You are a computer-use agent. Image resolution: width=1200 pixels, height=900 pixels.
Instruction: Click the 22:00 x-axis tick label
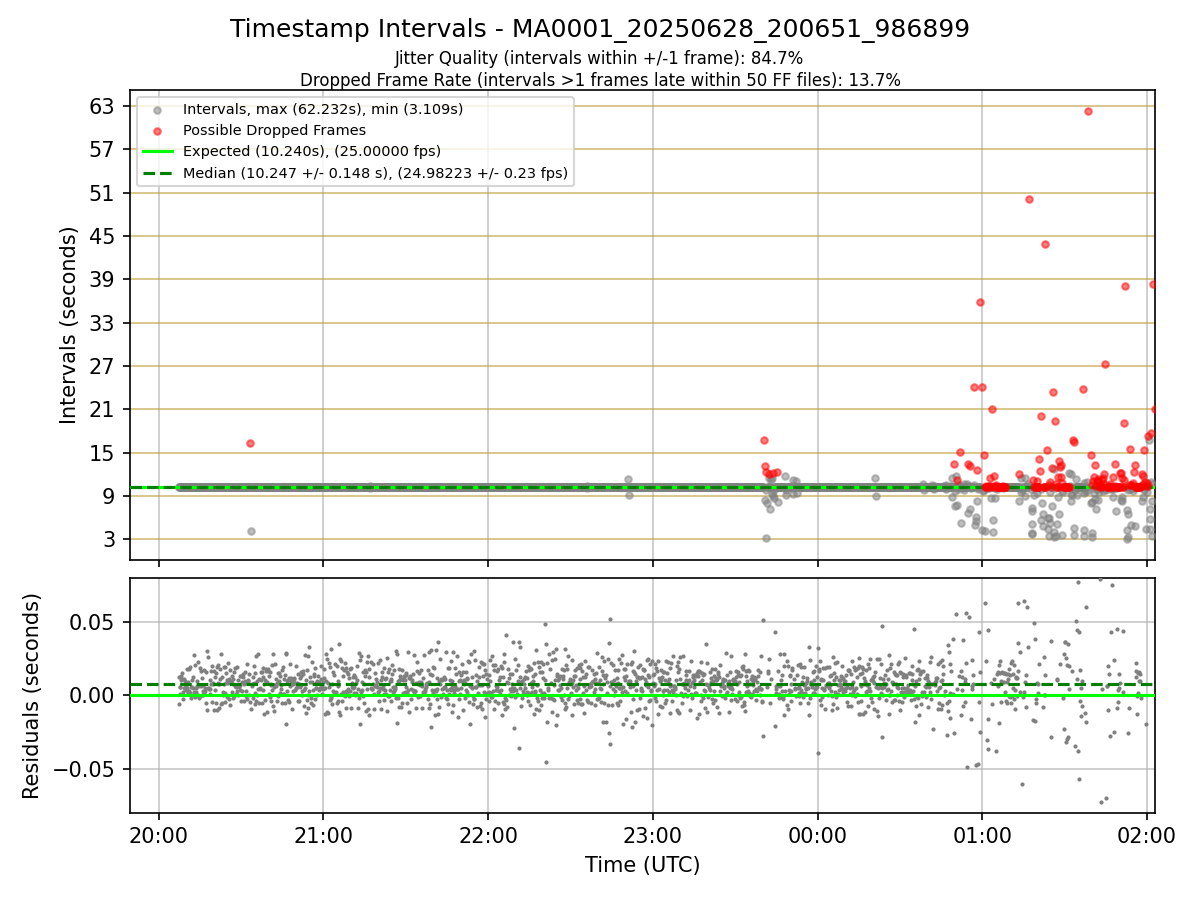[488, 836]
